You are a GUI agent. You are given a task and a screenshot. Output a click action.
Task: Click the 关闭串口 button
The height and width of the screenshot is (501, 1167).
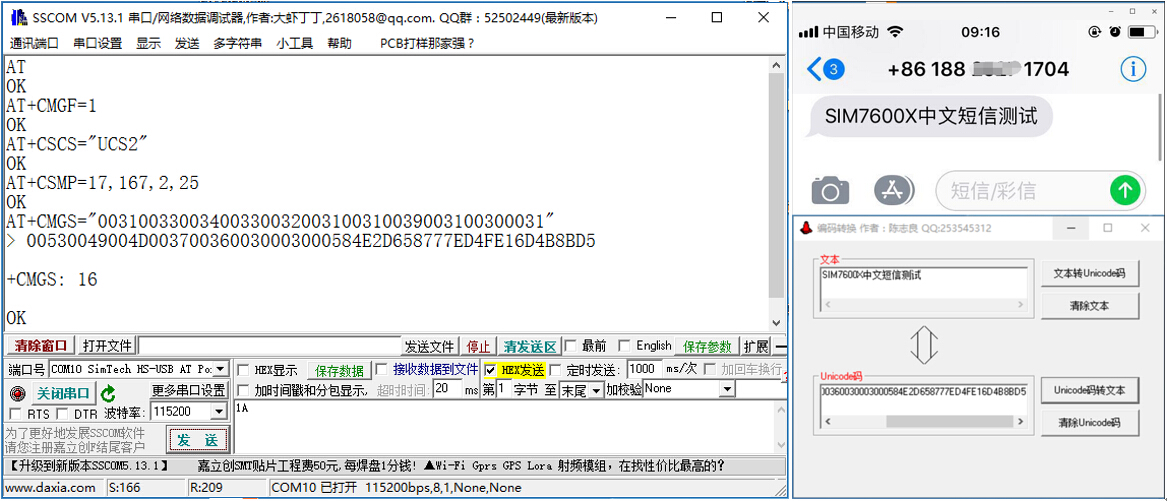[64, 393]
